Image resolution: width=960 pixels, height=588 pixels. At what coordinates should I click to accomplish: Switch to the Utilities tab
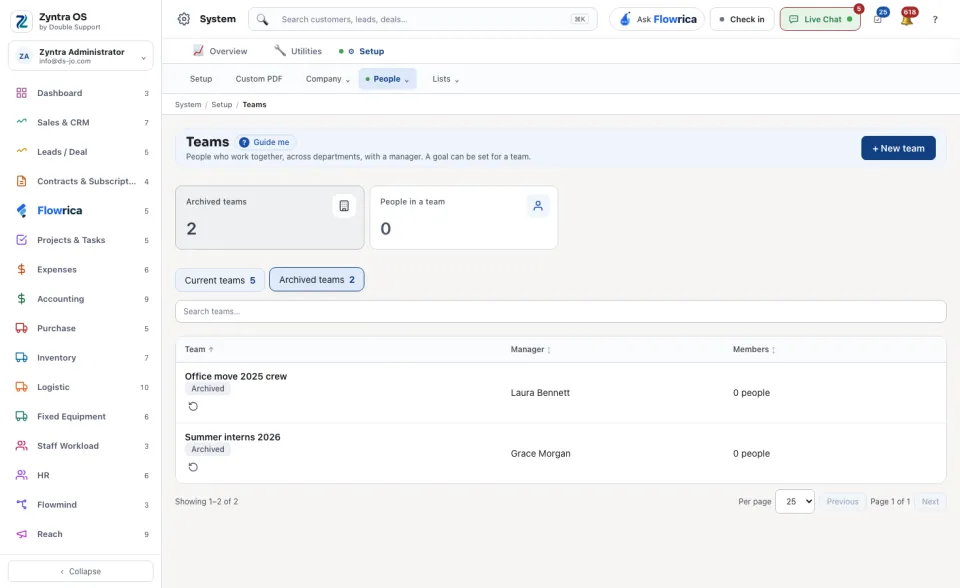click(x=298, y=51)
